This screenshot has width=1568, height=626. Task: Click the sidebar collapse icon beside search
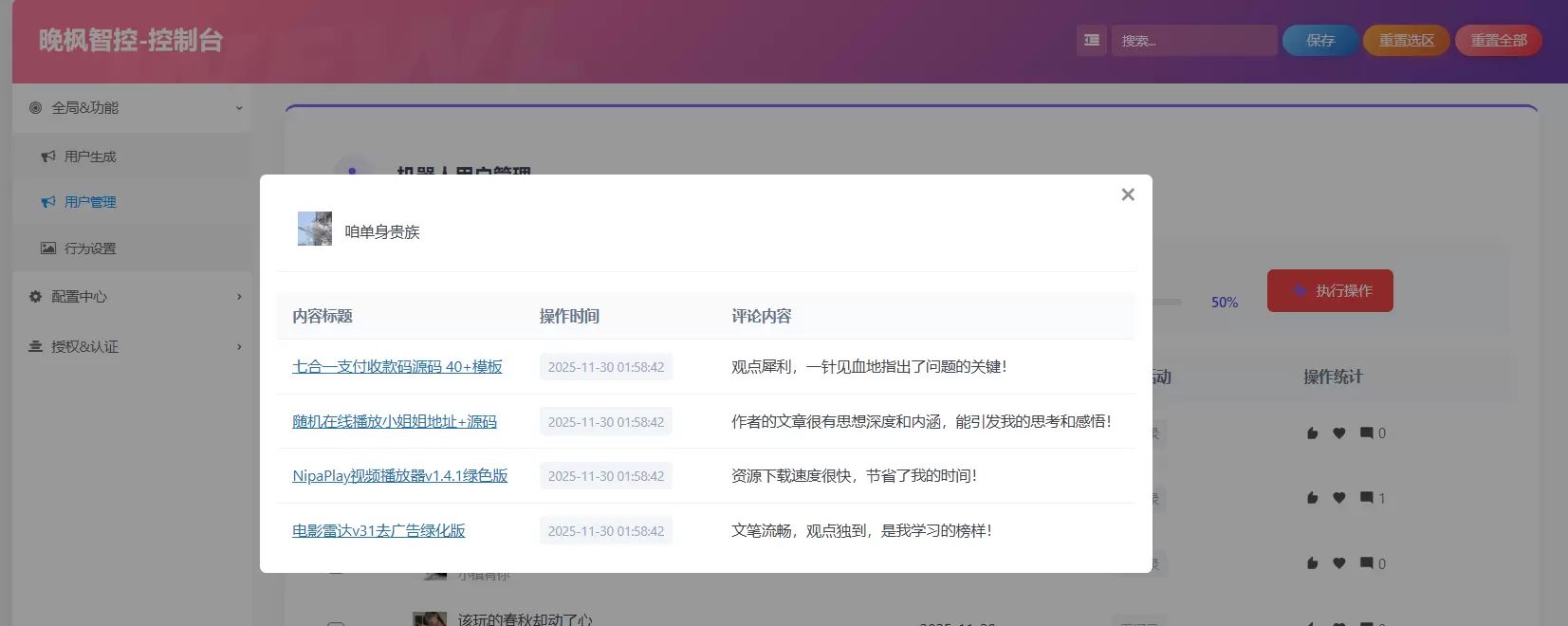tap(1092, 41)
